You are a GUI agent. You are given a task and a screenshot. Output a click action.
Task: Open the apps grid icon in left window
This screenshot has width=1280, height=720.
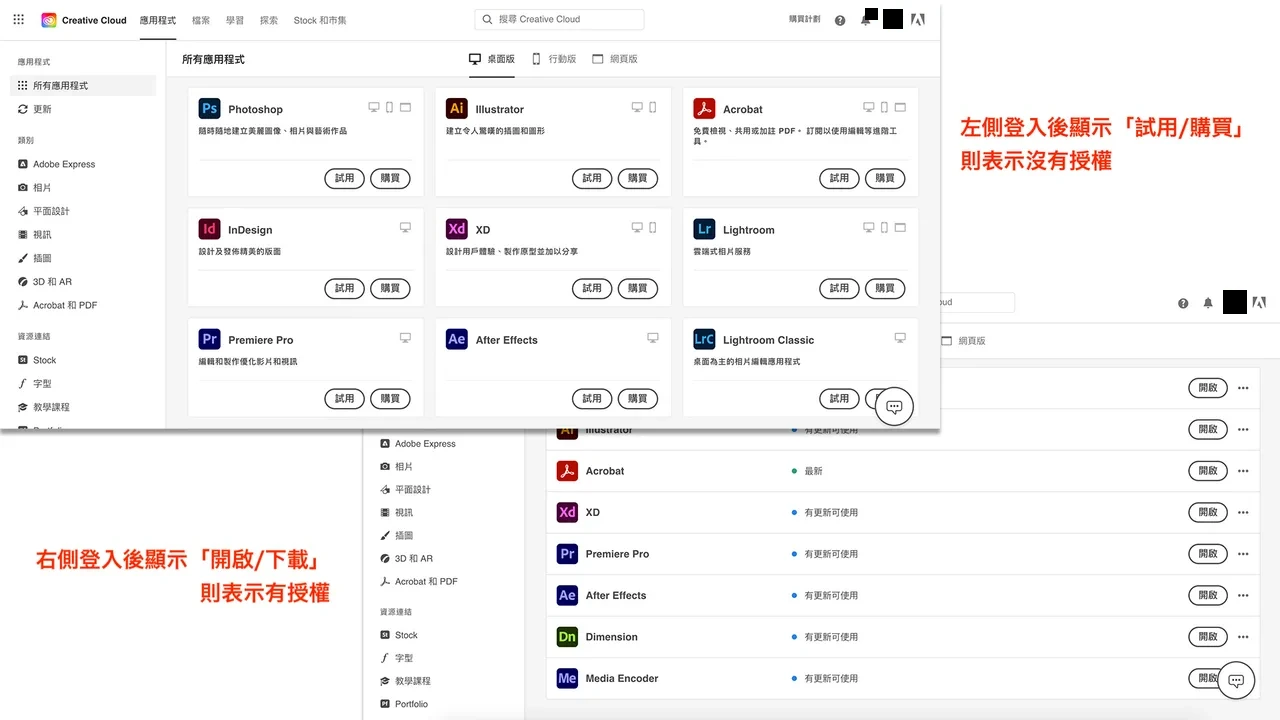(18, 20)
